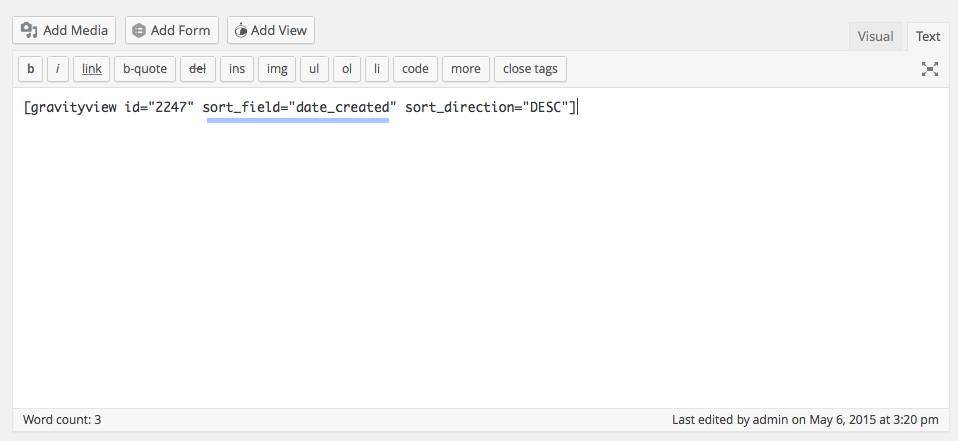Screen dimensions: 958x441
Task: Apply italic tag using i button
Action: [x=58, y=69]
